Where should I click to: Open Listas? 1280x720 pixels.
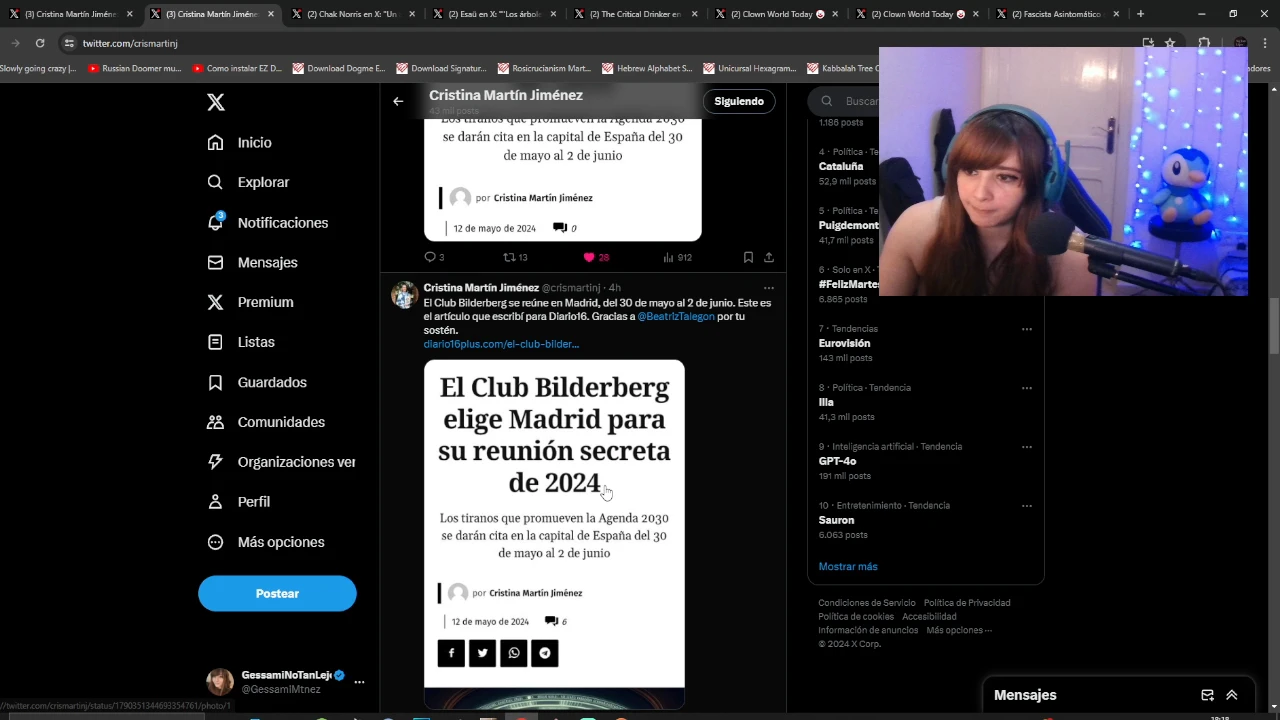[240, 342]
